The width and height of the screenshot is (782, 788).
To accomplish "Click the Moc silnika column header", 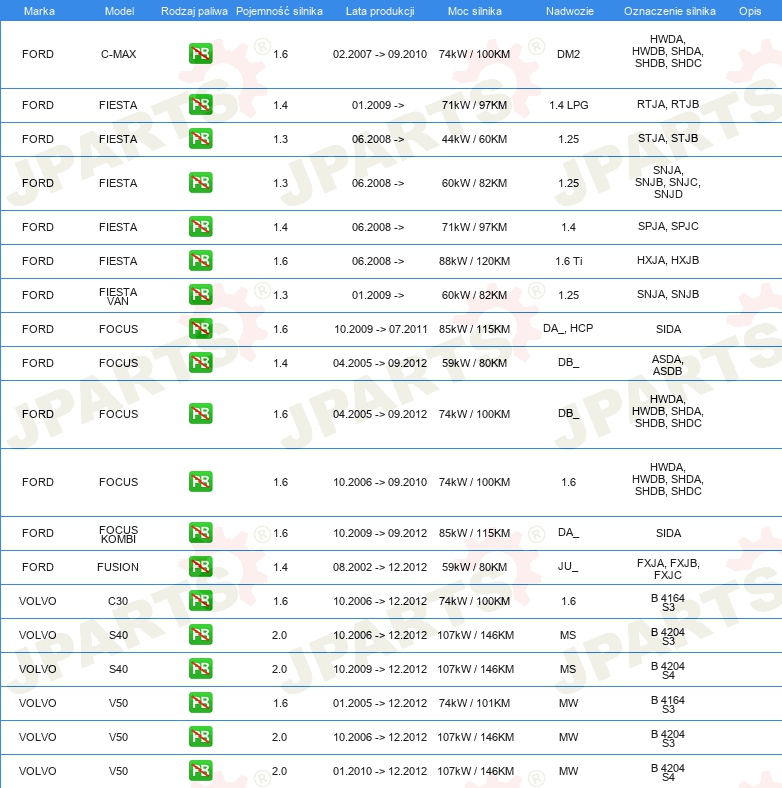I will point(474,11).
